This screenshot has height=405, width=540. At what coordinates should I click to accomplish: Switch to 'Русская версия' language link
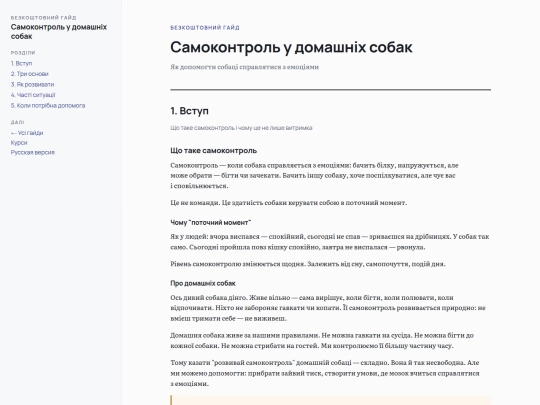tap(33, 152)
